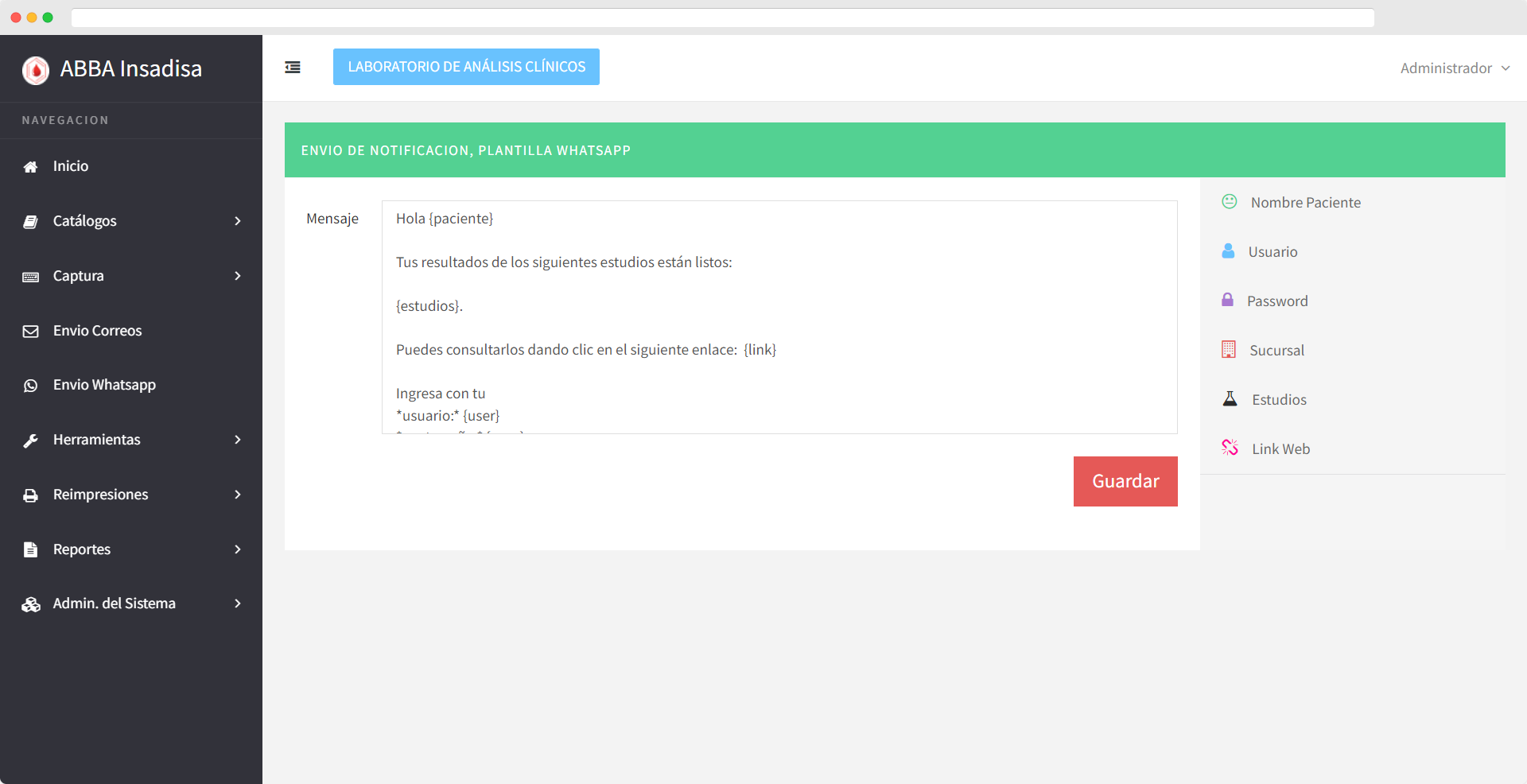
Task: Open the Admin. del Sistema menu item
Action: [131, 604]
